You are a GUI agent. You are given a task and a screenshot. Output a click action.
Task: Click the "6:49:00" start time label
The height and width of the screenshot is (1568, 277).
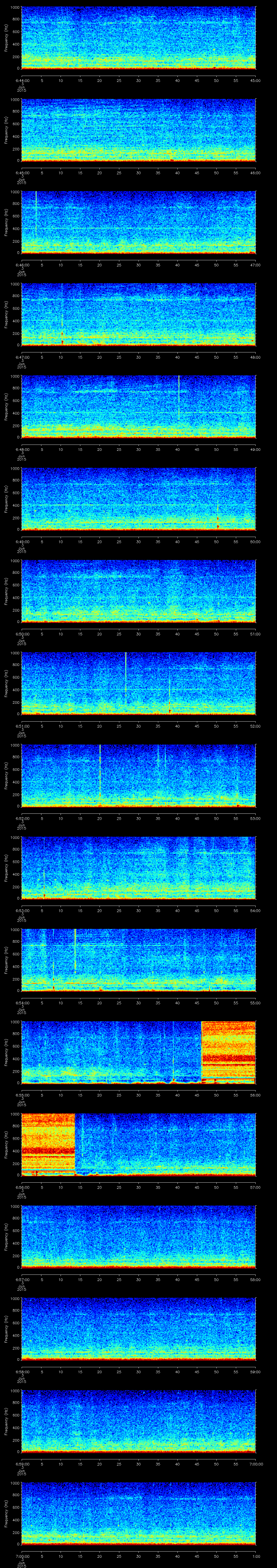pos(22,542)
